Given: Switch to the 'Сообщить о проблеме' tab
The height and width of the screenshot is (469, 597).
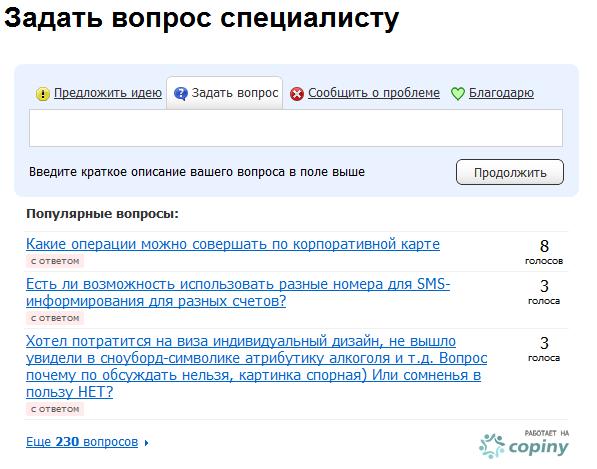Looking at the screenshot, I should (374, 93).
